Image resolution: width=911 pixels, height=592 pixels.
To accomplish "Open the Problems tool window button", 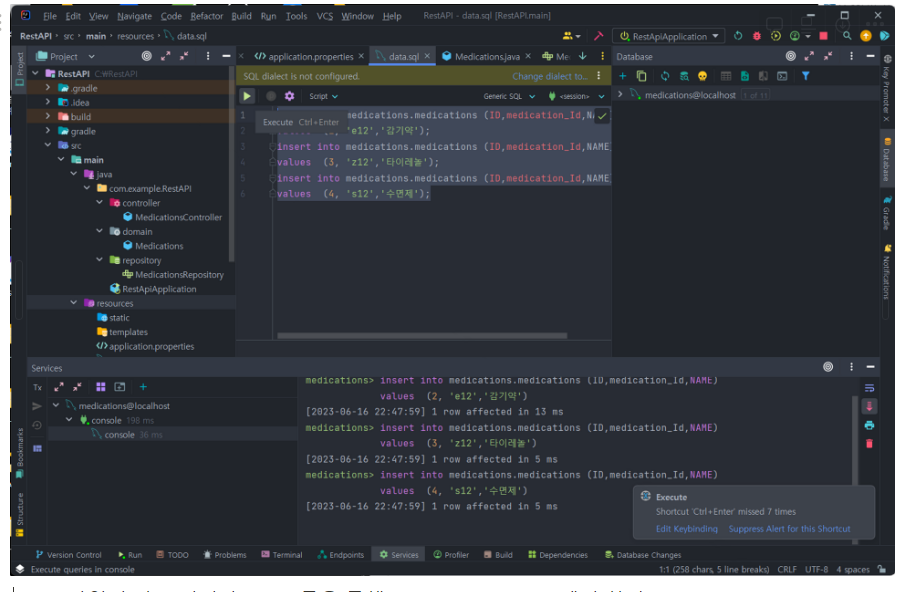I will [225, 555].
